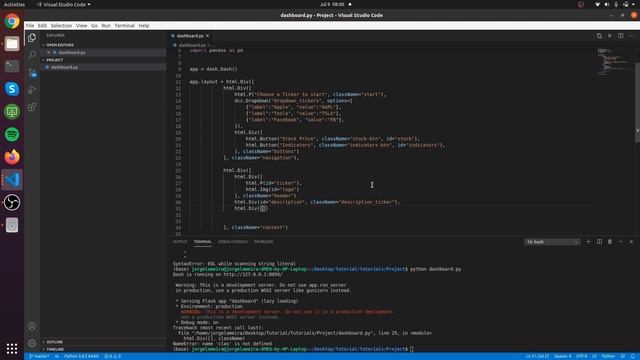Open the Extensions view
Viewport: 640px width, 360px height.
pyautogui.click(x=32, y=107)
